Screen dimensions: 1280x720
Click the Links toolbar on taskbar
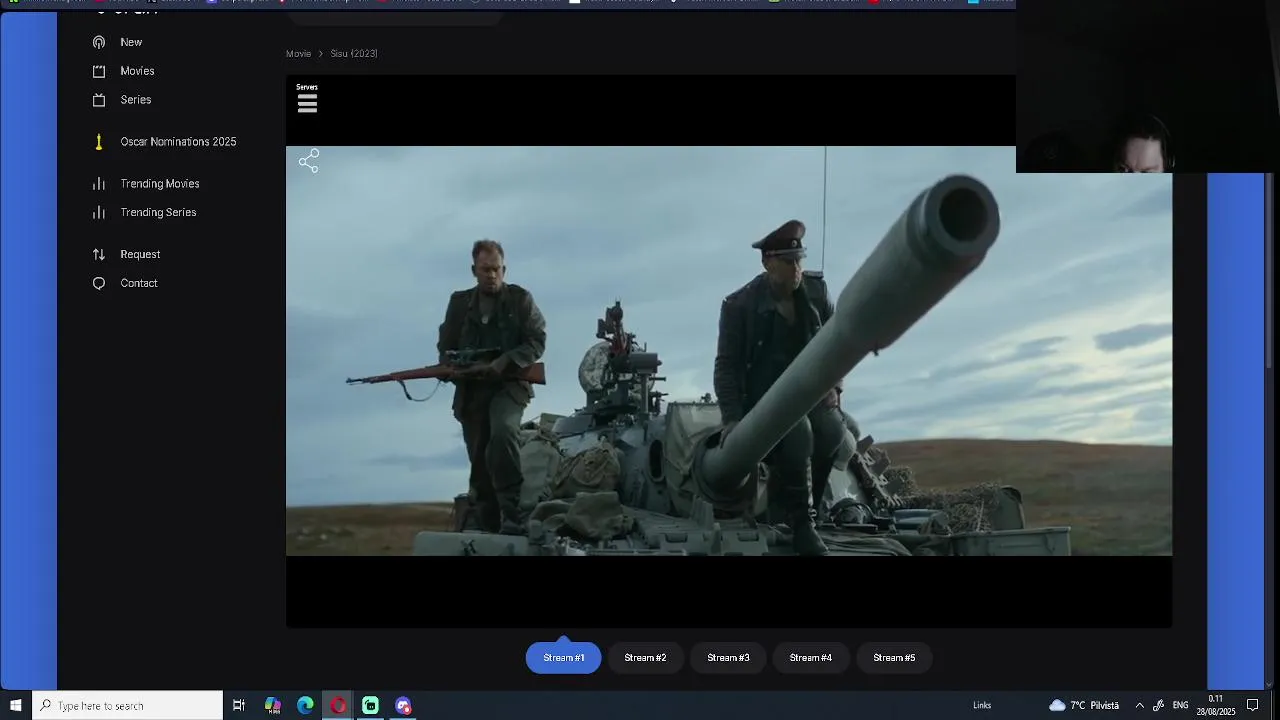click(x=982, y=705)
